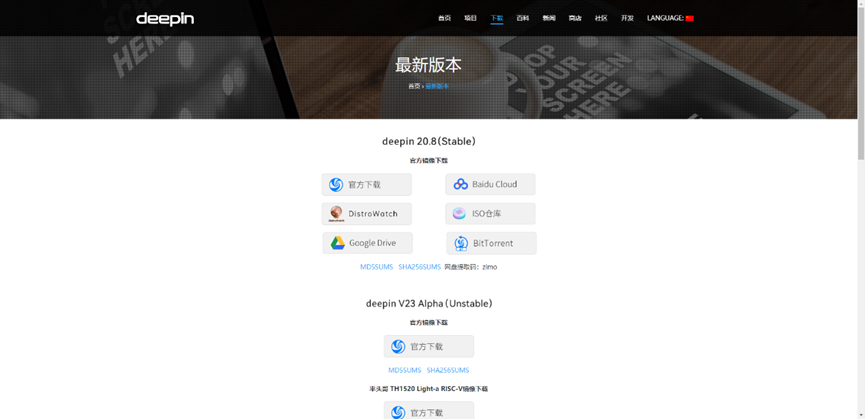The height and width of the screenshot is (419, 865).
Task: Open 项目 in the top navigation
Action: (470, 18)
